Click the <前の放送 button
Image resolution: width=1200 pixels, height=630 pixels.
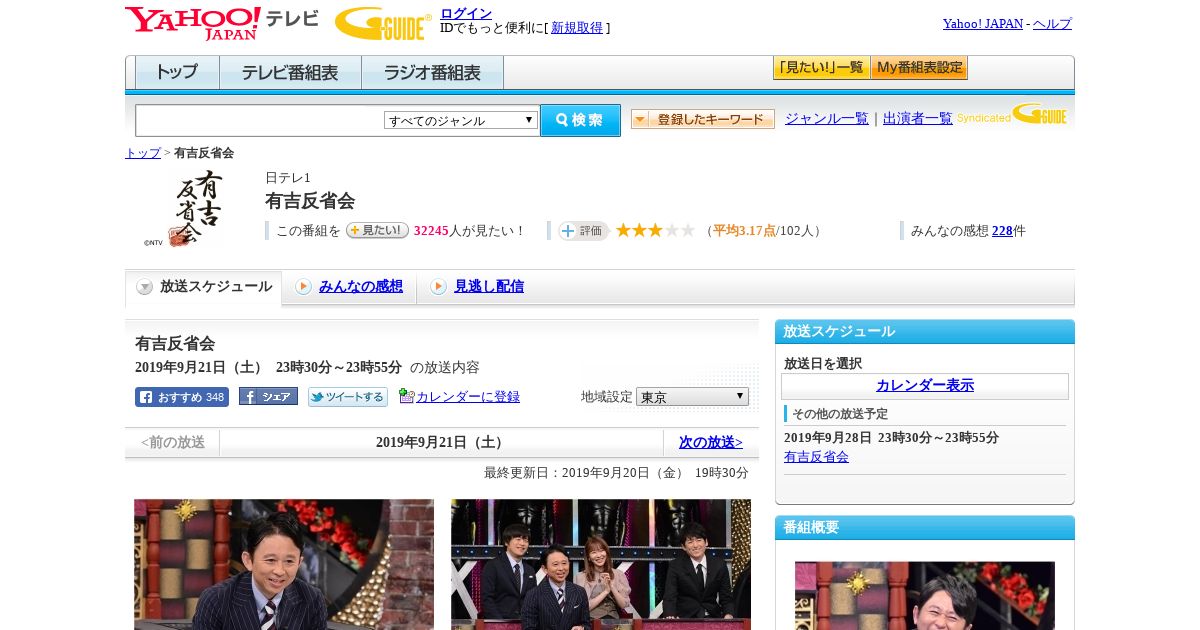point(173,442)
